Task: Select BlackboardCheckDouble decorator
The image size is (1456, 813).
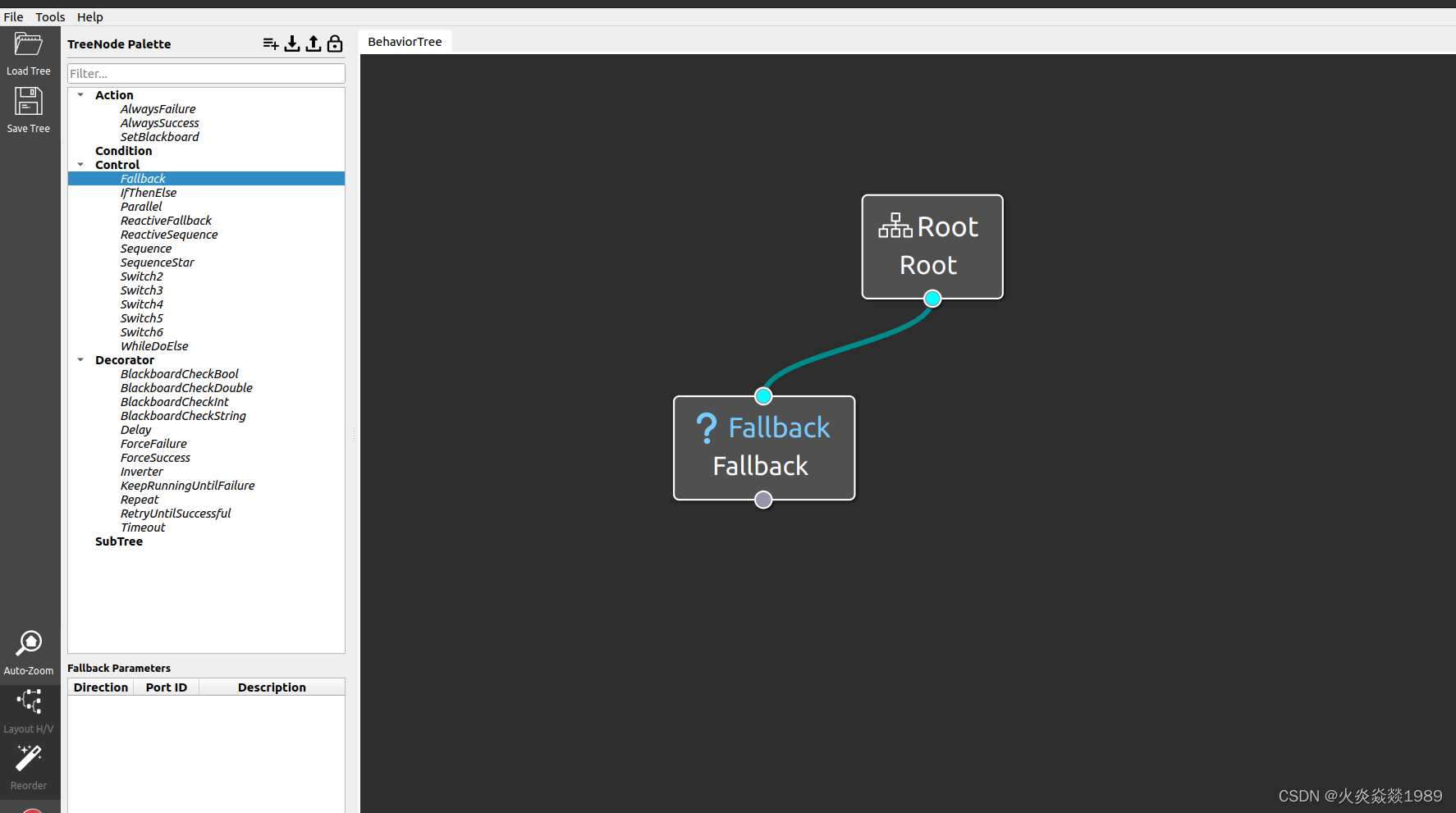Action: click(x=186, y=388)
